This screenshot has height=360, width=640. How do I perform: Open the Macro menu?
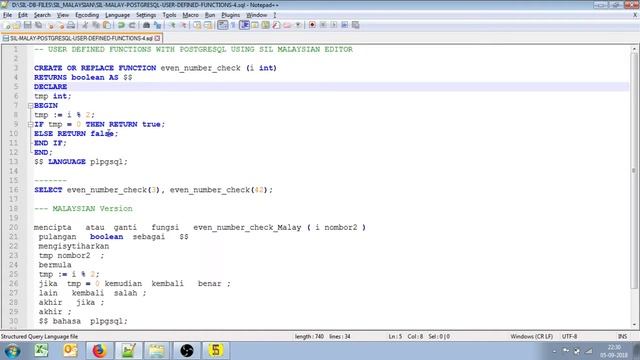[190, 15]
